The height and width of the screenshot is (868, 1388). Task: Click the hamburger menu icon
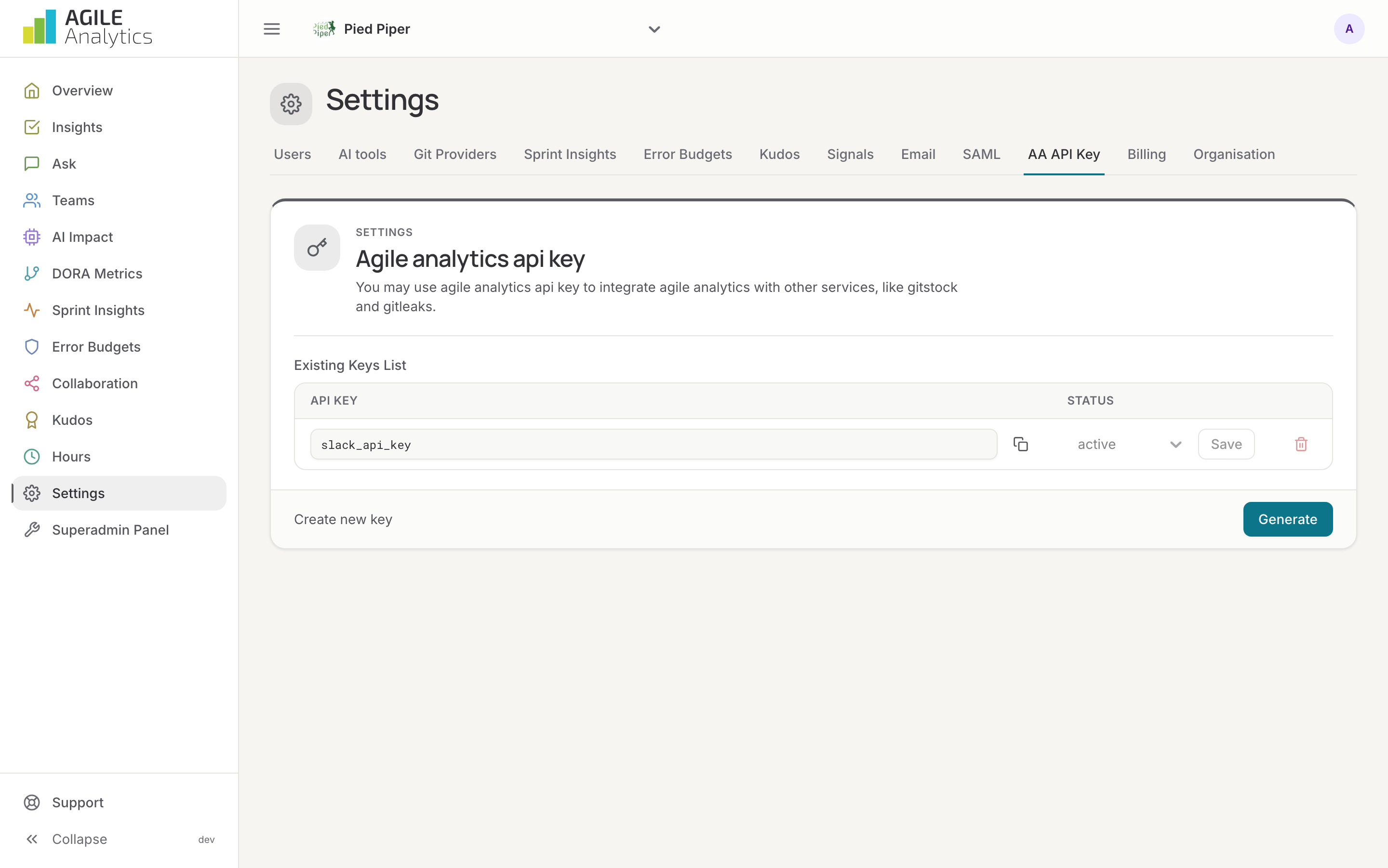point(272,29)
